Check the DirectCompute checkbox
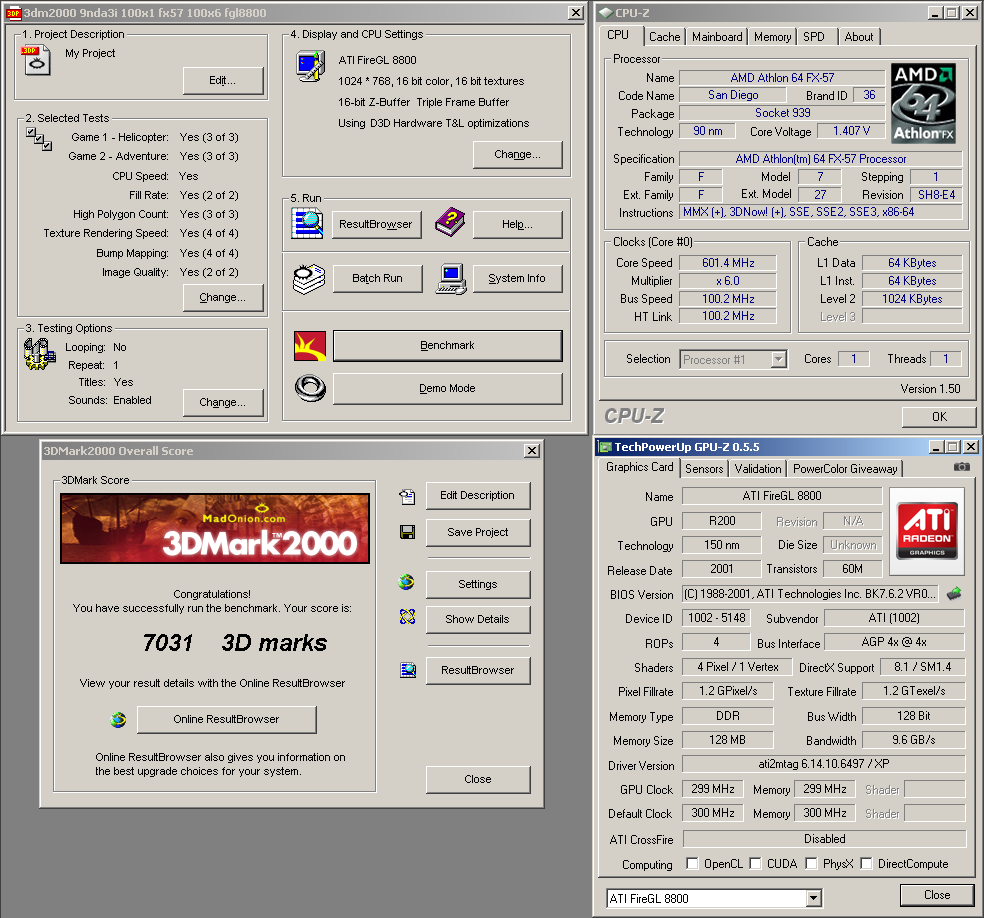The width and height of the screenshot is (984, 918). point(866,864)
